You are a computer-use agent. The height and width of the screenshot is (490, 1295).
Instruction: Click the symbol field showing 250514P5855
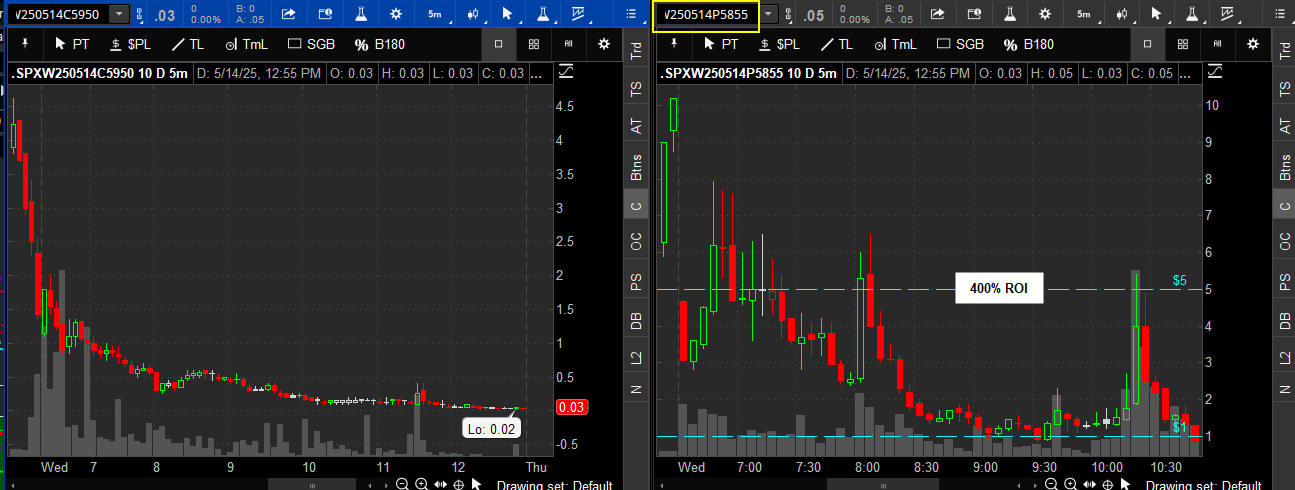pos(704,14)
